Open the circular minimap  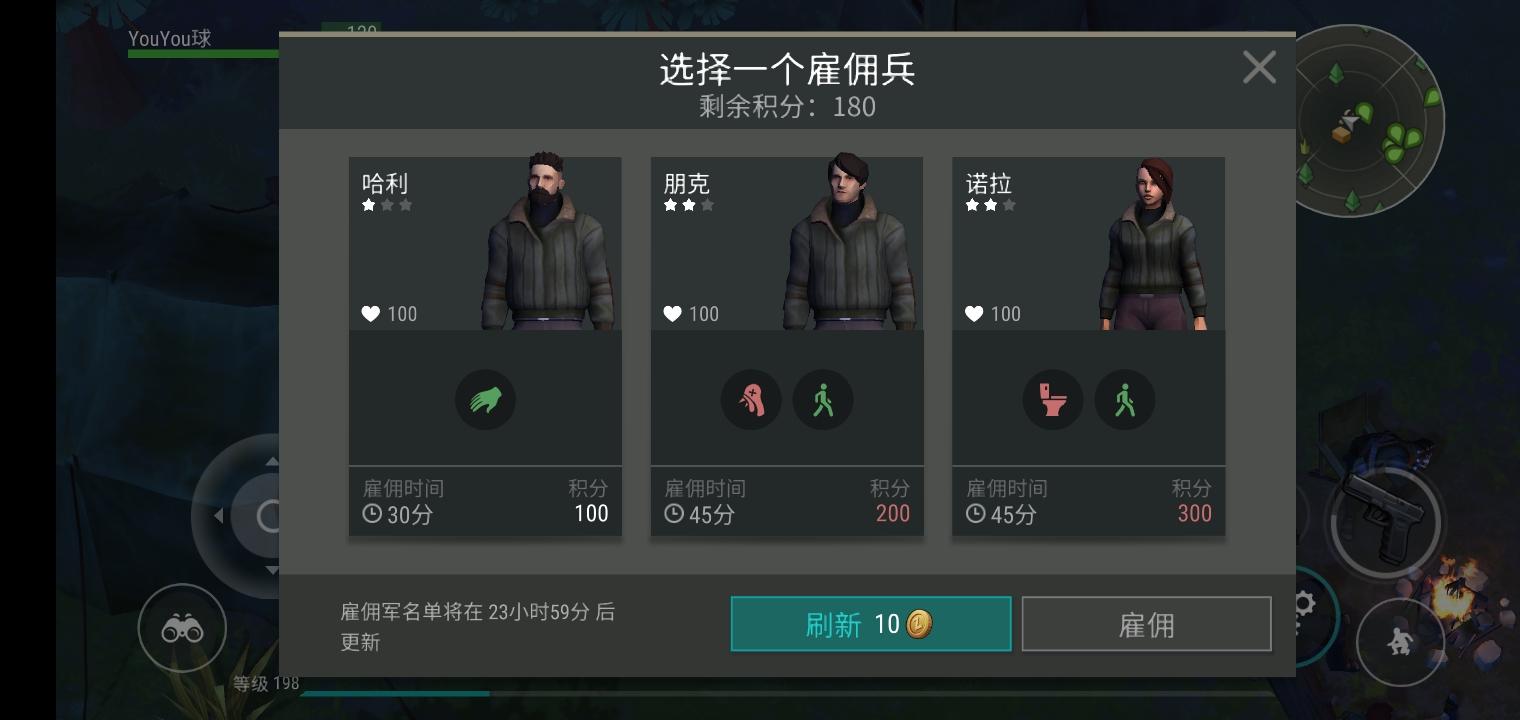[1370, 122]
